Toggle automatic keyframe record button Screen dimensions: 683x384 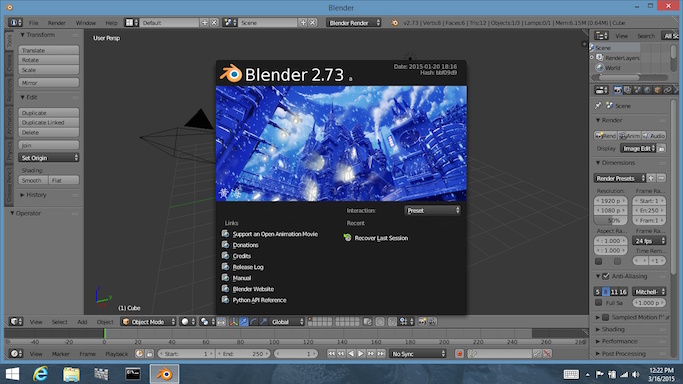click(x=459, y=354)
